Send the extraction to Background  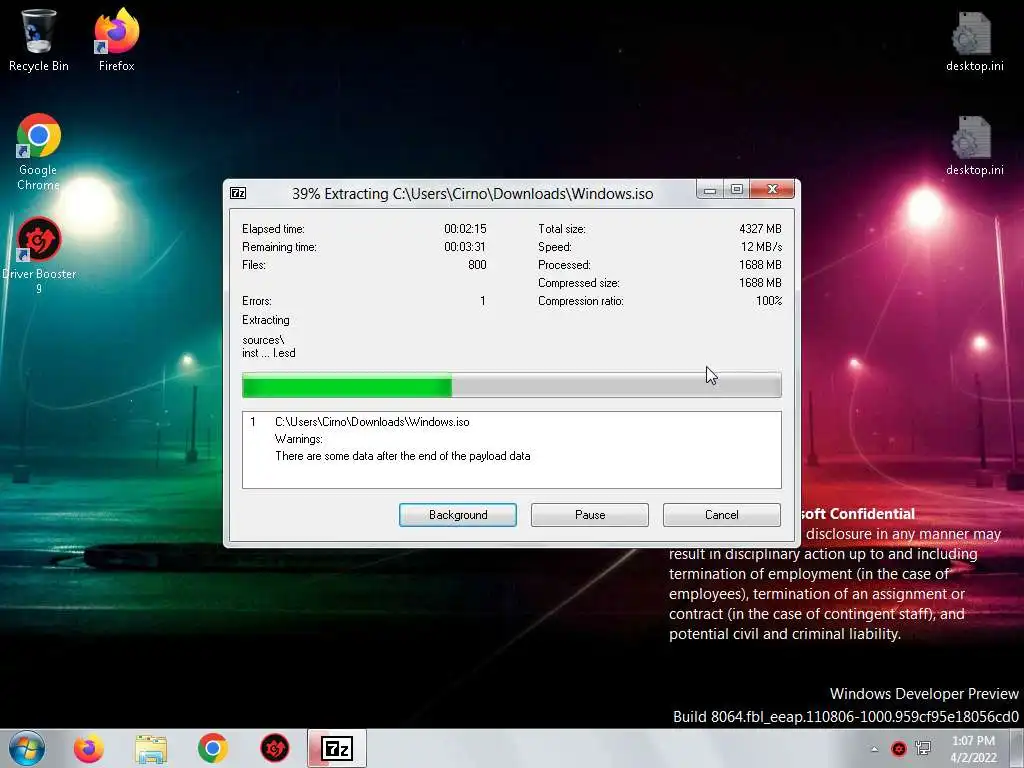458,515
